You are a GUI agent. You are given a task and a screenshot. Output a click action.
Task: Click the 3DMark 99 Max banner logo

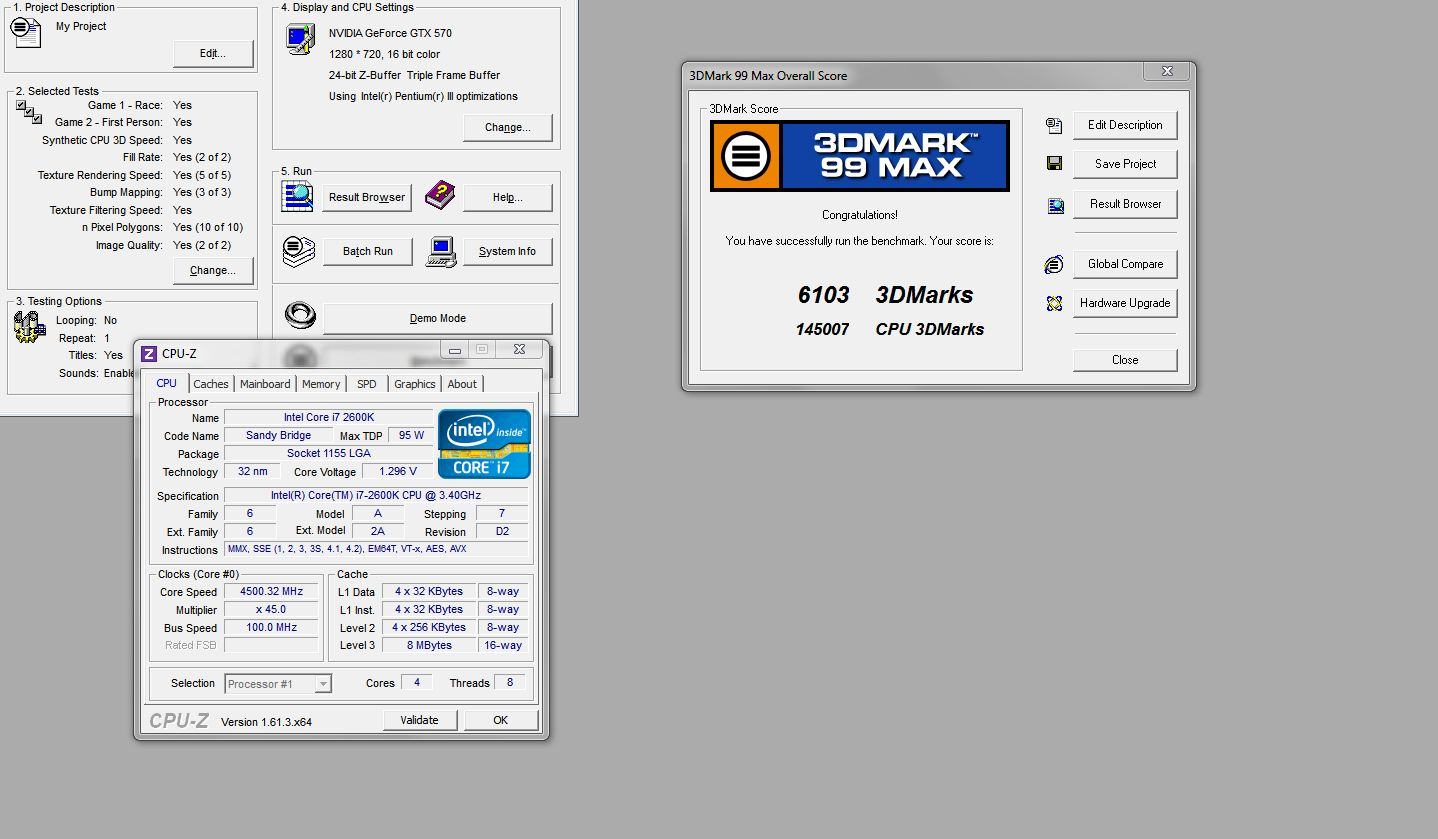pyautogui.click(x=859, y=156)
